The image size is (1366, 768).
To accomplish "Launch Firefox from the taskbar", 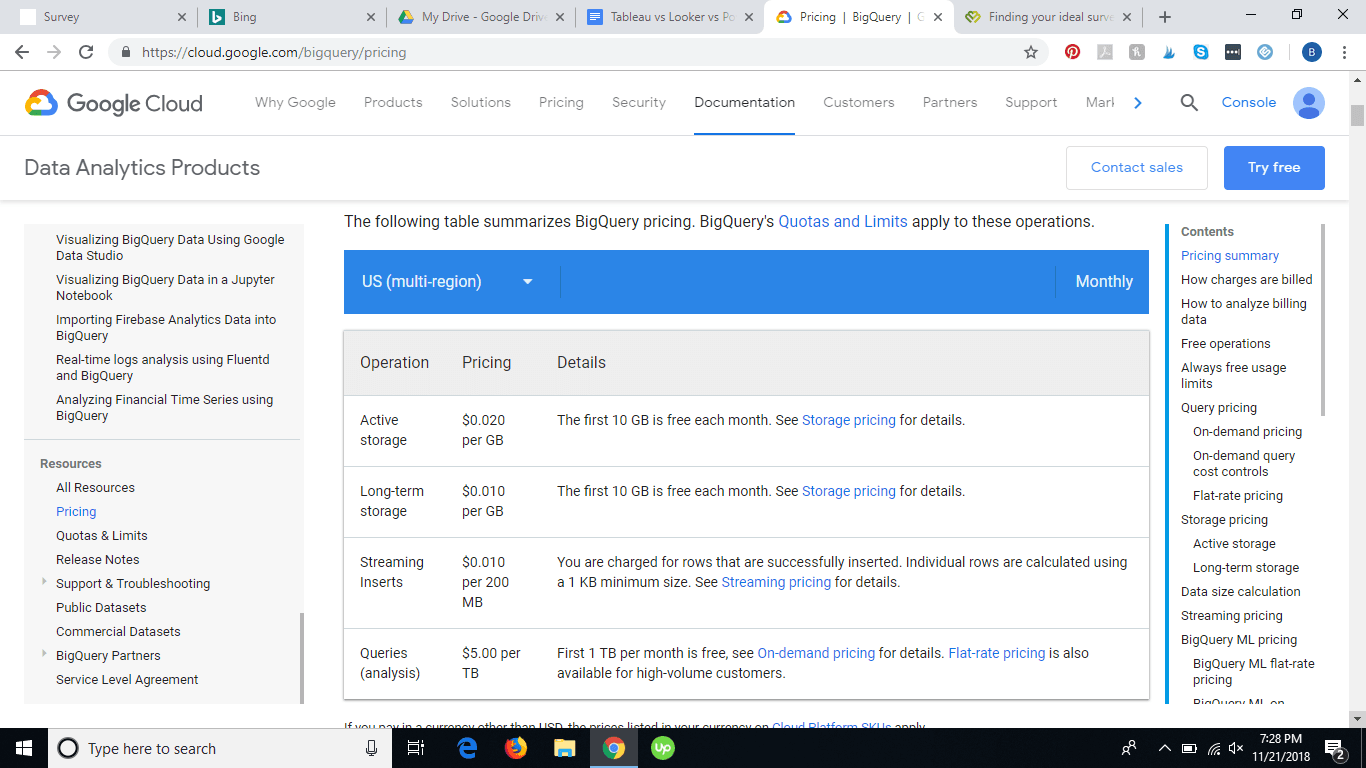I will [516, 748].
